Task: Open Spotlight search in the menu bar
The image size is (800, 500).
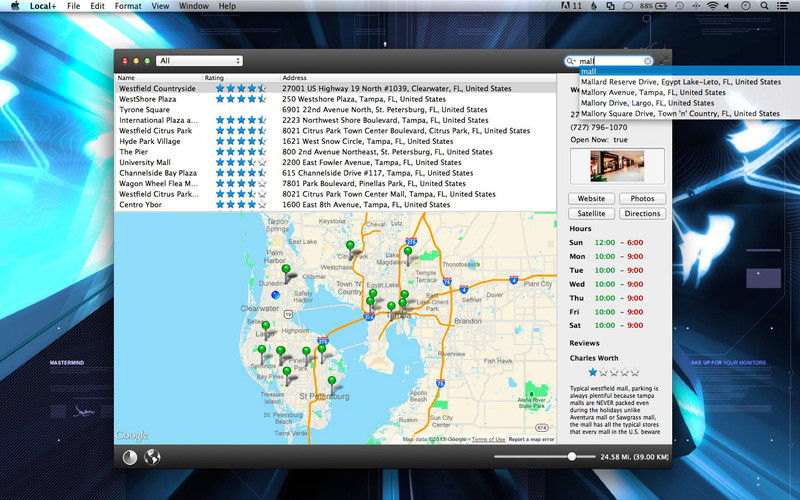Action: (x=764, y=6)
